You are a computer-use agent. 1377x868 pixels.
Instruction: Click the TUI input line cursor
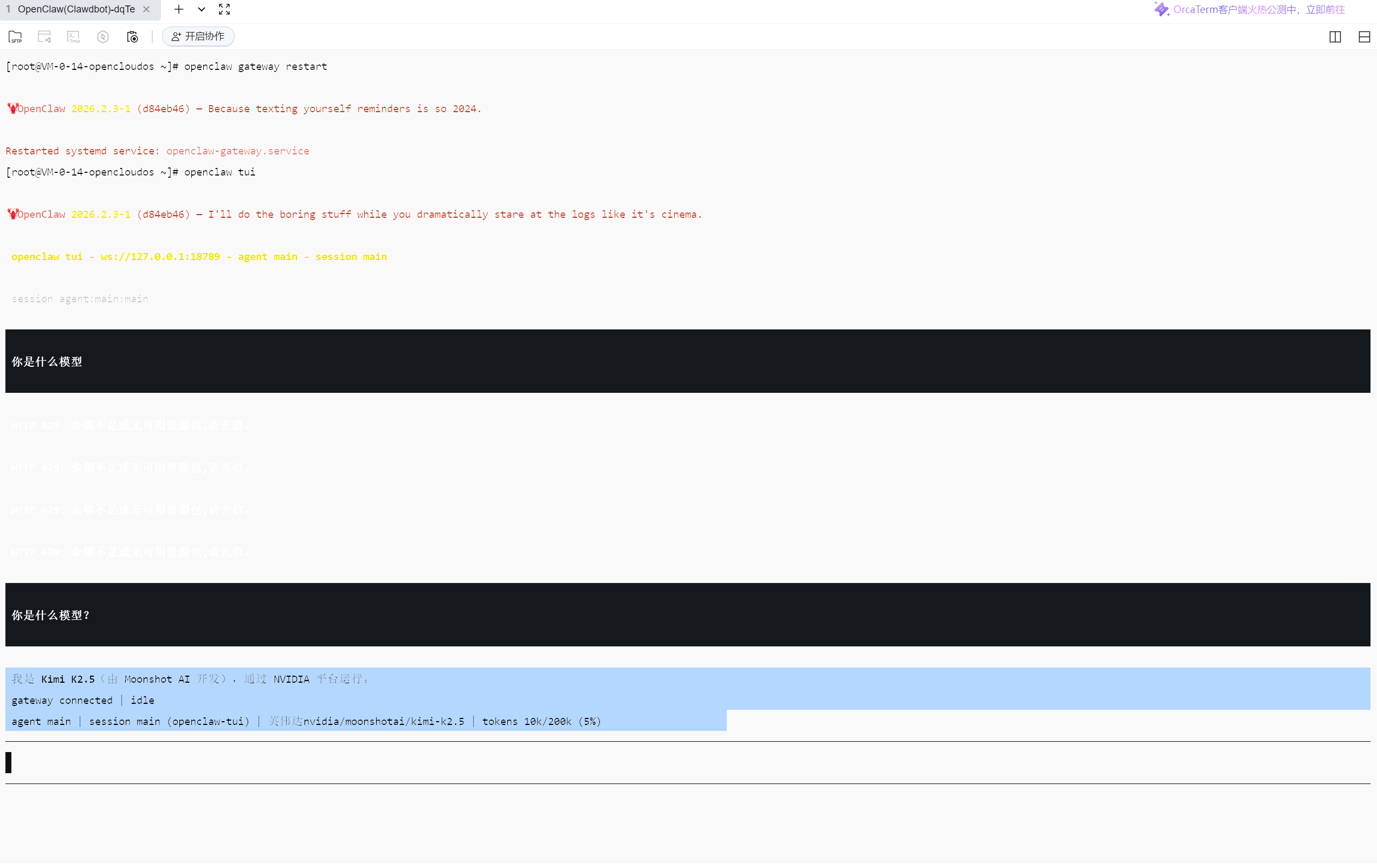tap(9, 762)
